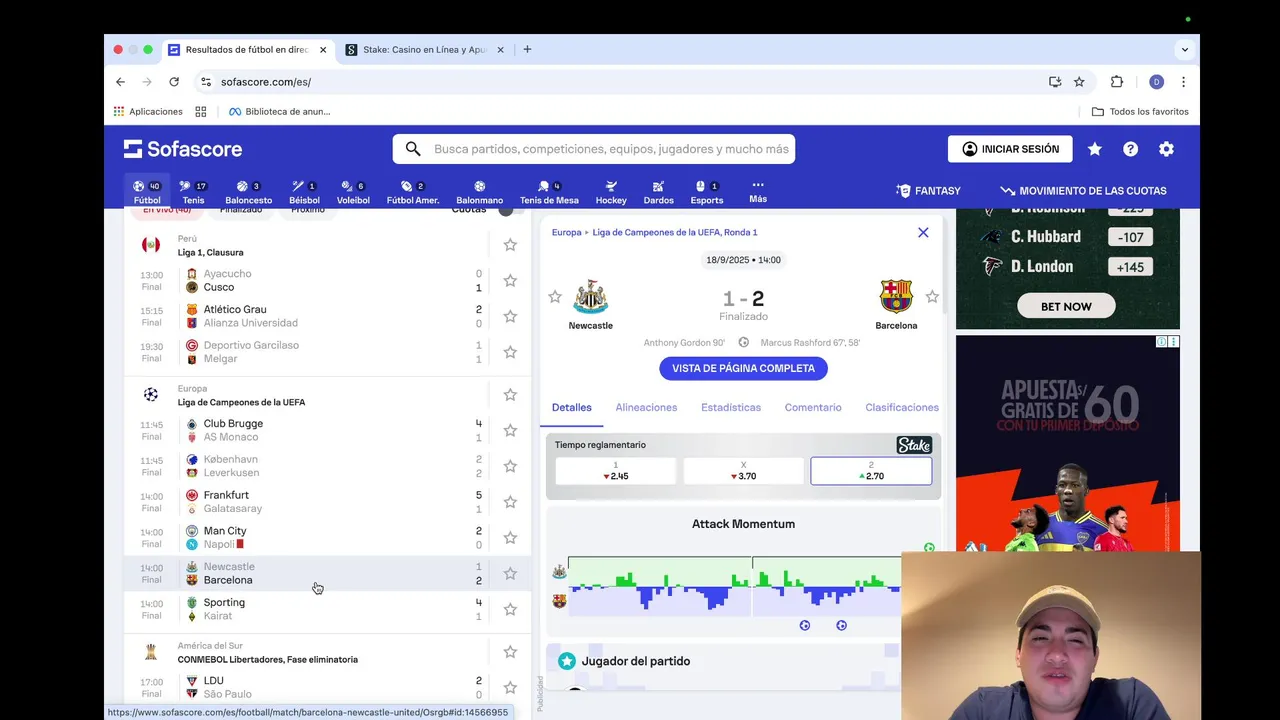Focus the Sofascore search field
Screen dimensions: 1280x720
(x=594, y=149)
